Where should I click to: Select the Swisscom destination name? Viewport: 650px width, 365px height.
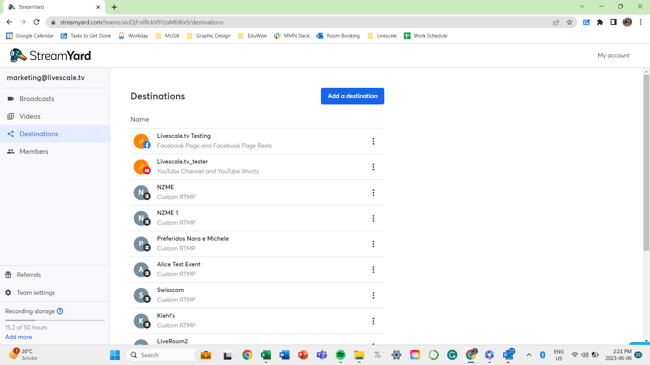tap(170, 290)
